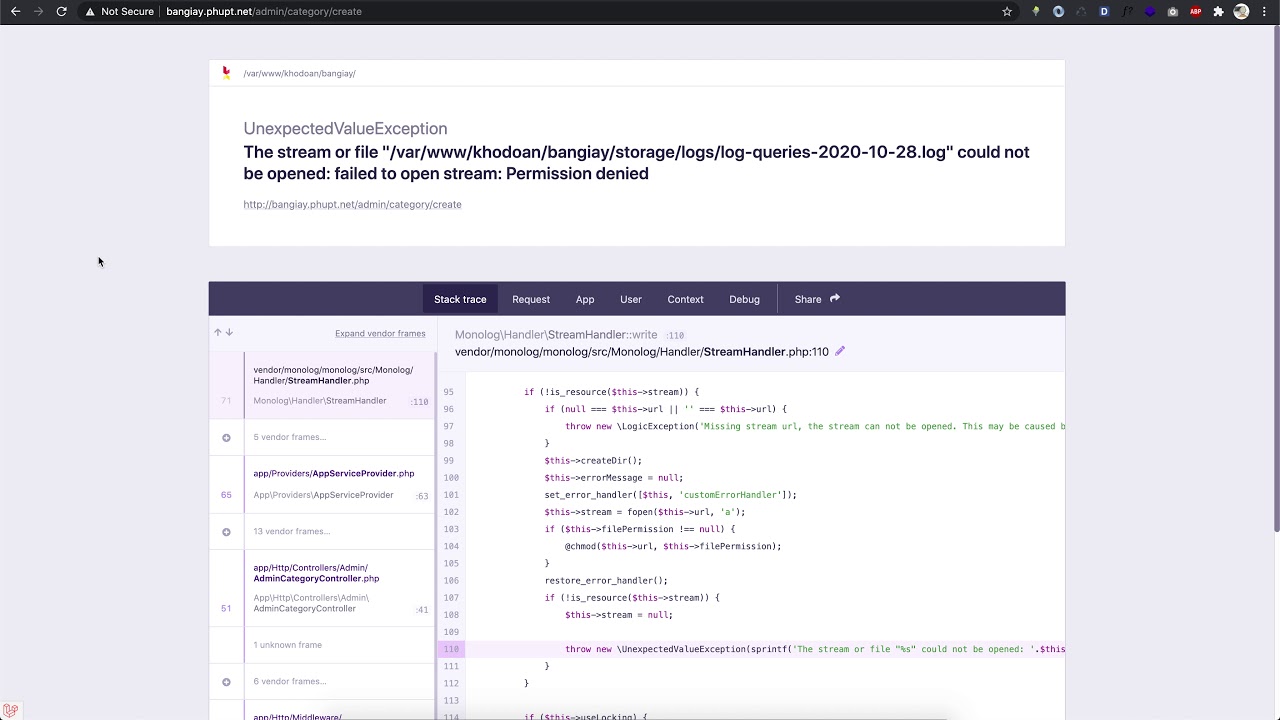This screenshot has height=720, width=1280.
Task: Open the purple diamond extension icon
Action: (x=1150, y=11)
